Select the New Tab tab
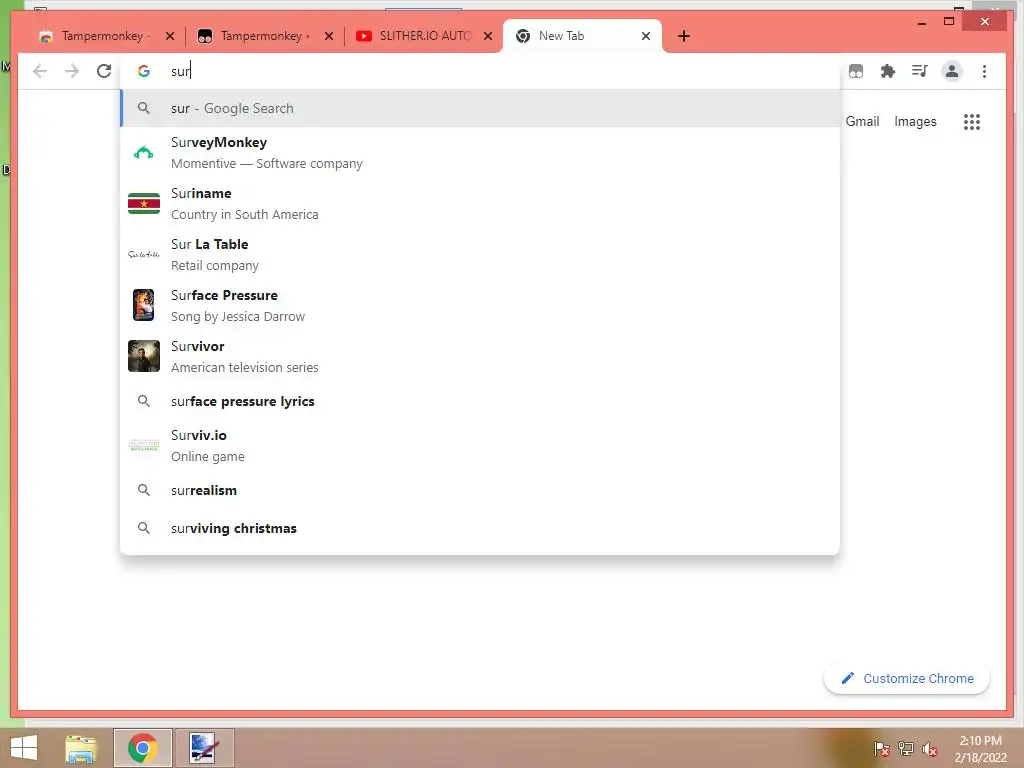Viewport: 1024px width, 768px height. [x=581, y=36]
